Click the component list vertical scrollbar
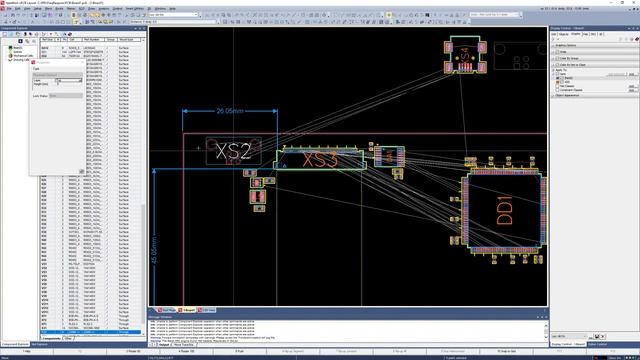 coord(143,188)
